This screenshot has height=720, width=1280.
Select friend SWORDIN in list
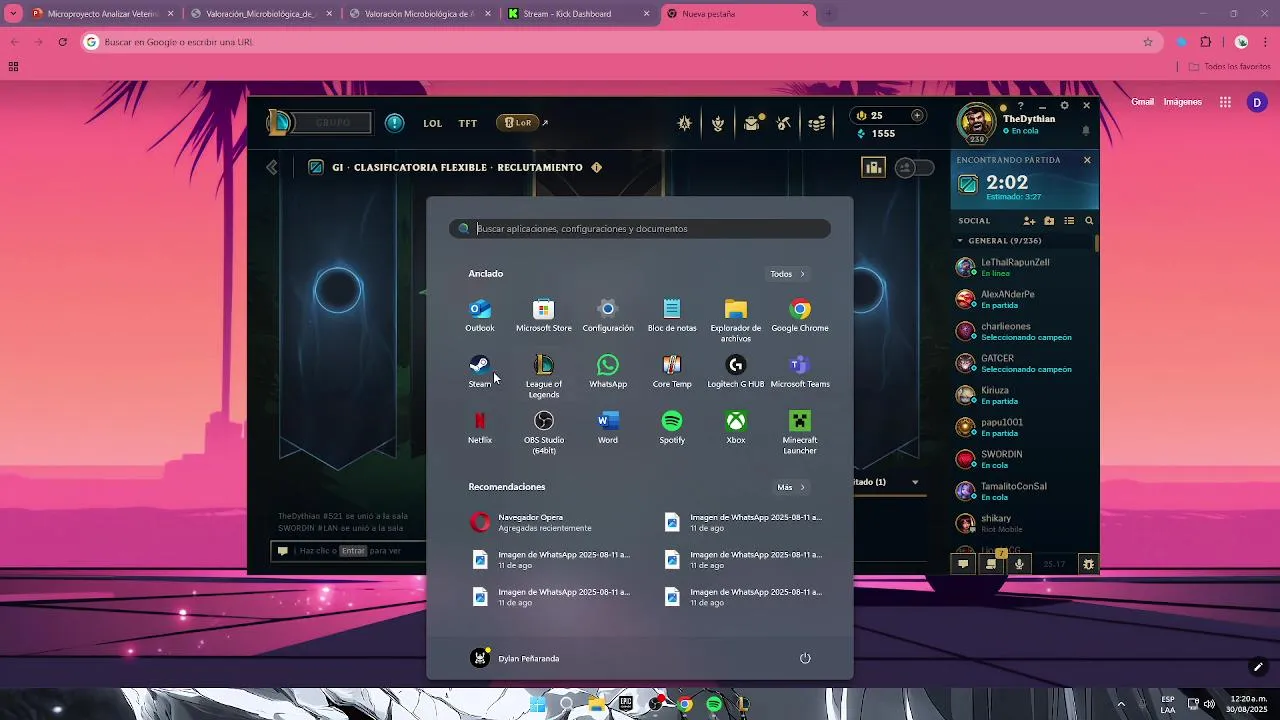[1025, 459]
